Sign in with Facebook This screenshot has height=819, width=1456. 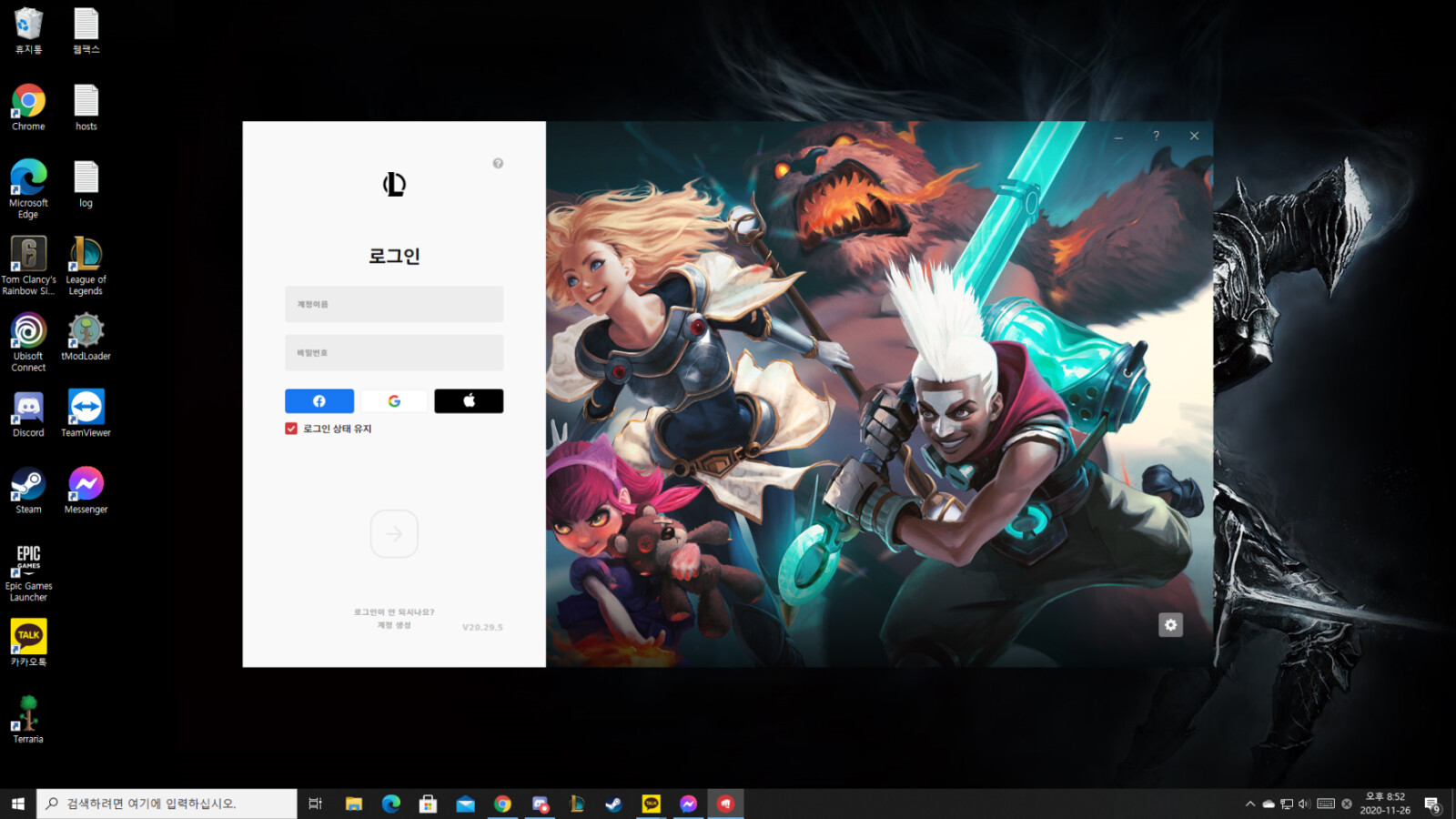pyautogui.click(x=319, y=401)
